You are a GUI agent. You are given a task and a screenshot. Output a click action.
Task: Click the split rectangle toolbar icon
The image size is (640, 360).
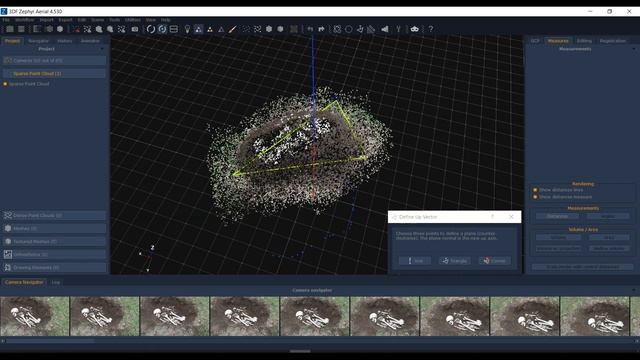(173, 29)
